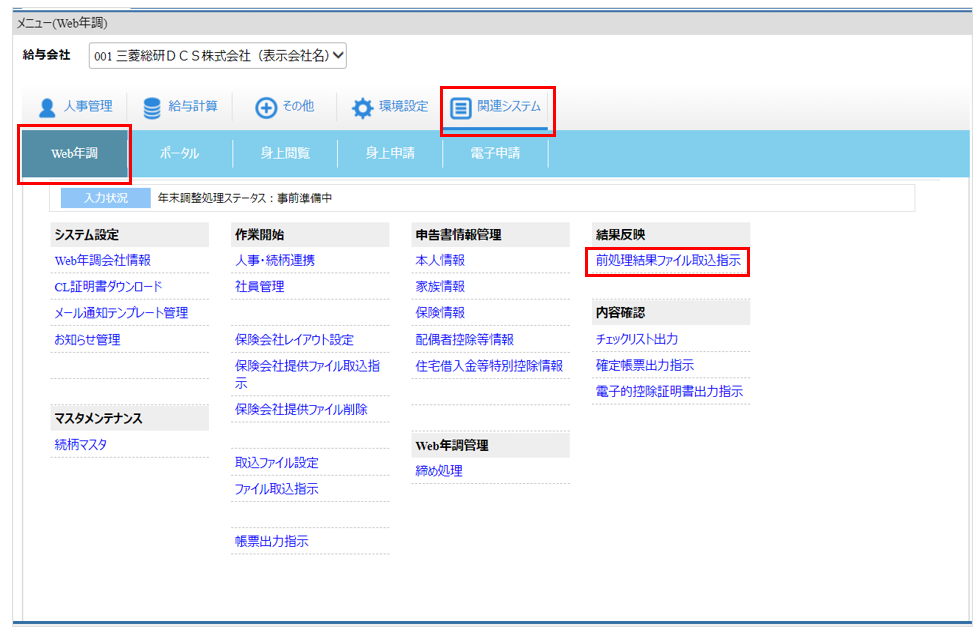Viewport: 975px width, 627px height.
Task: Open the 人事管理 menu tab
Action: pyautogui.click(x=75, y=107)
